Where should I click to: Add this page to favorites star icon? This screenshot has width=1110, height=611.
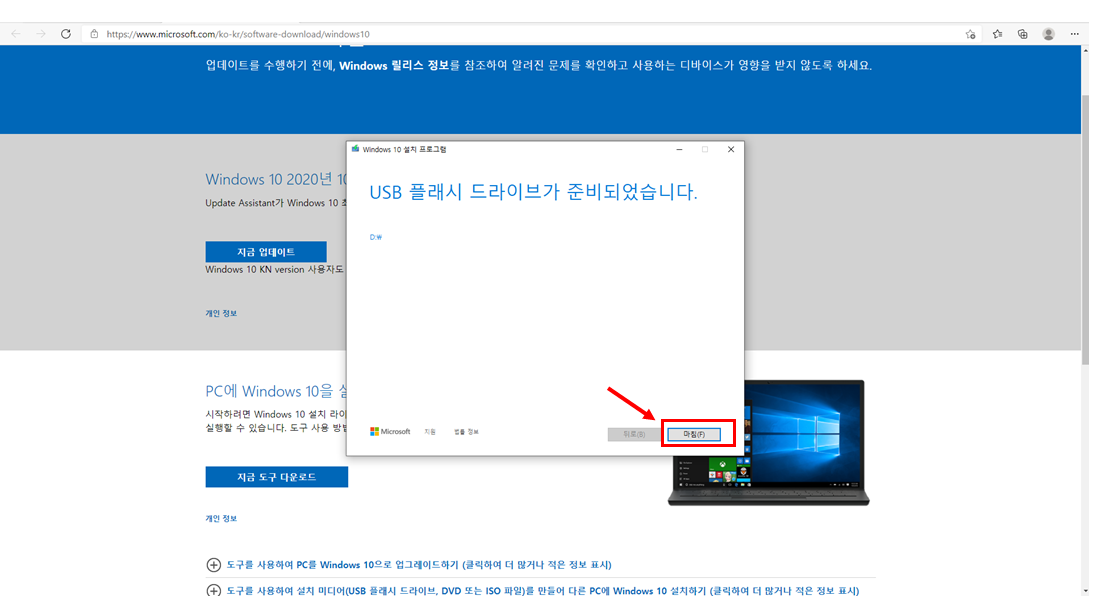tap(971, 34)
